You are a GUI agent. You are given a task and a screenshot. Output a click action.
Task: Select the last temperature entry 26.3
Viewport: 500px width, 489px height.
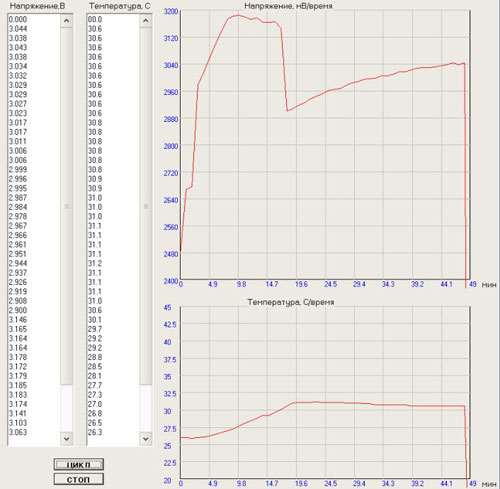pos(95,432)
